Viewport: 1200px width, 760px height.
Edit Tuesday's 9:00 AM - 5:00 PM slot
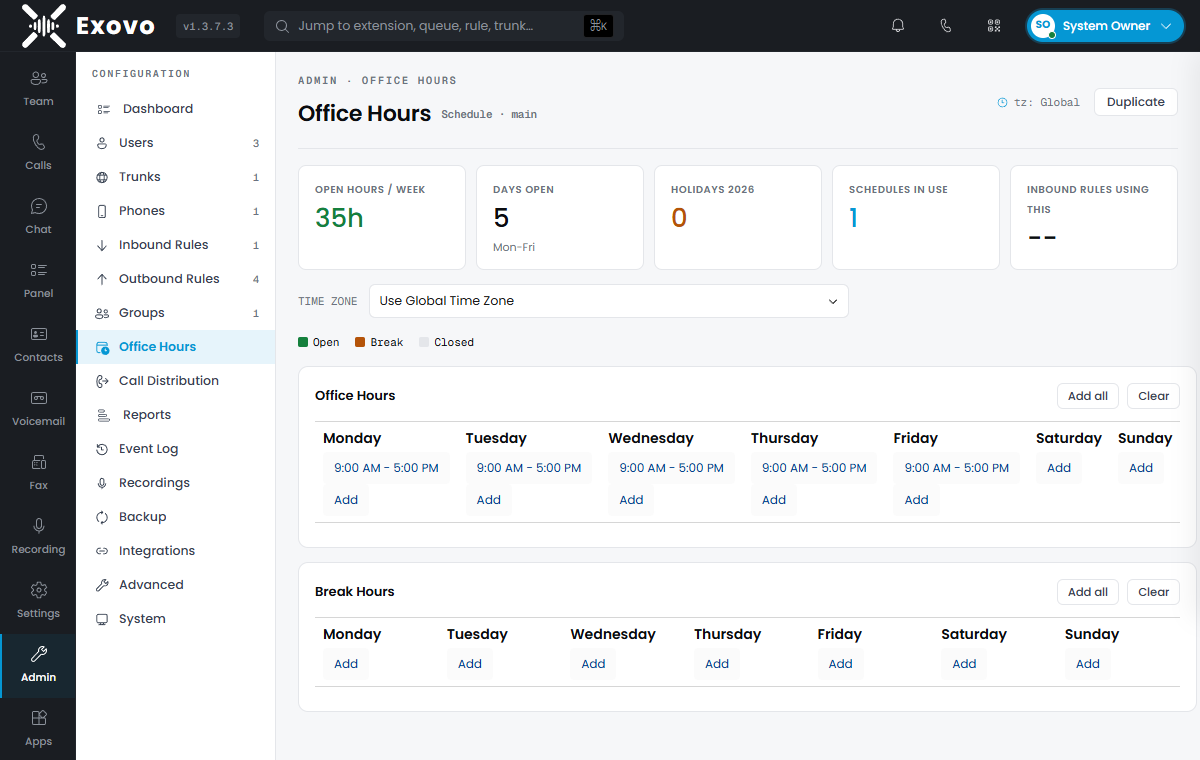529,468
